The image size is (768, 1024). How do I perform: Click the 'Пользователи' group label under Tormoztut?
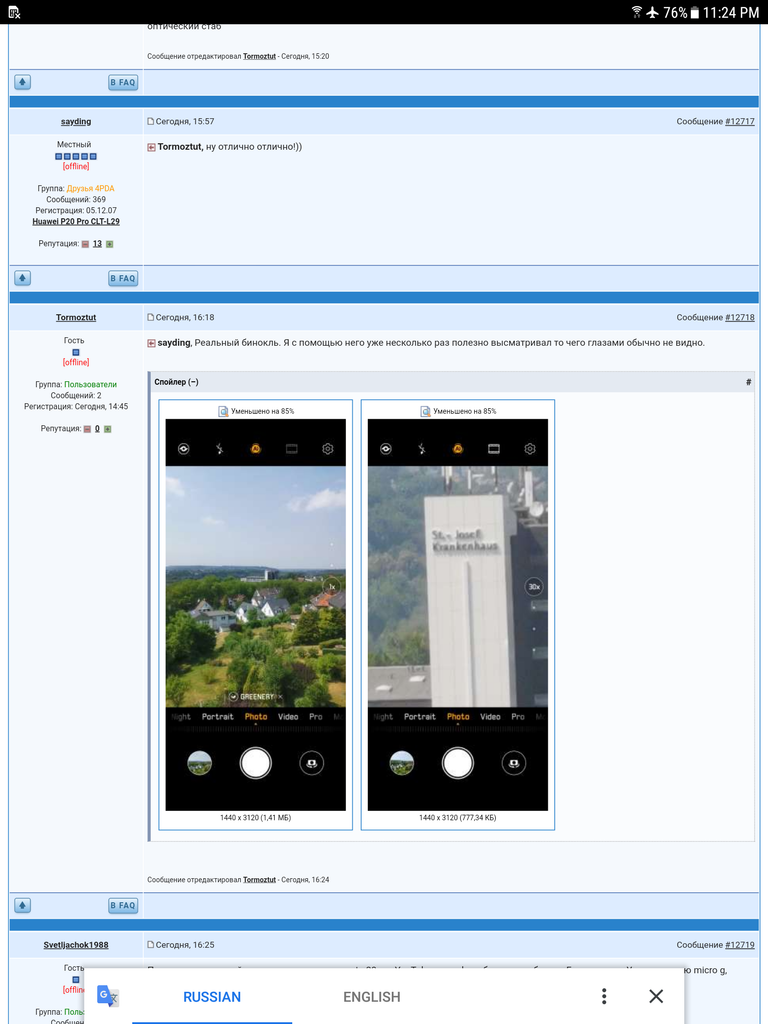pos(91,384)
